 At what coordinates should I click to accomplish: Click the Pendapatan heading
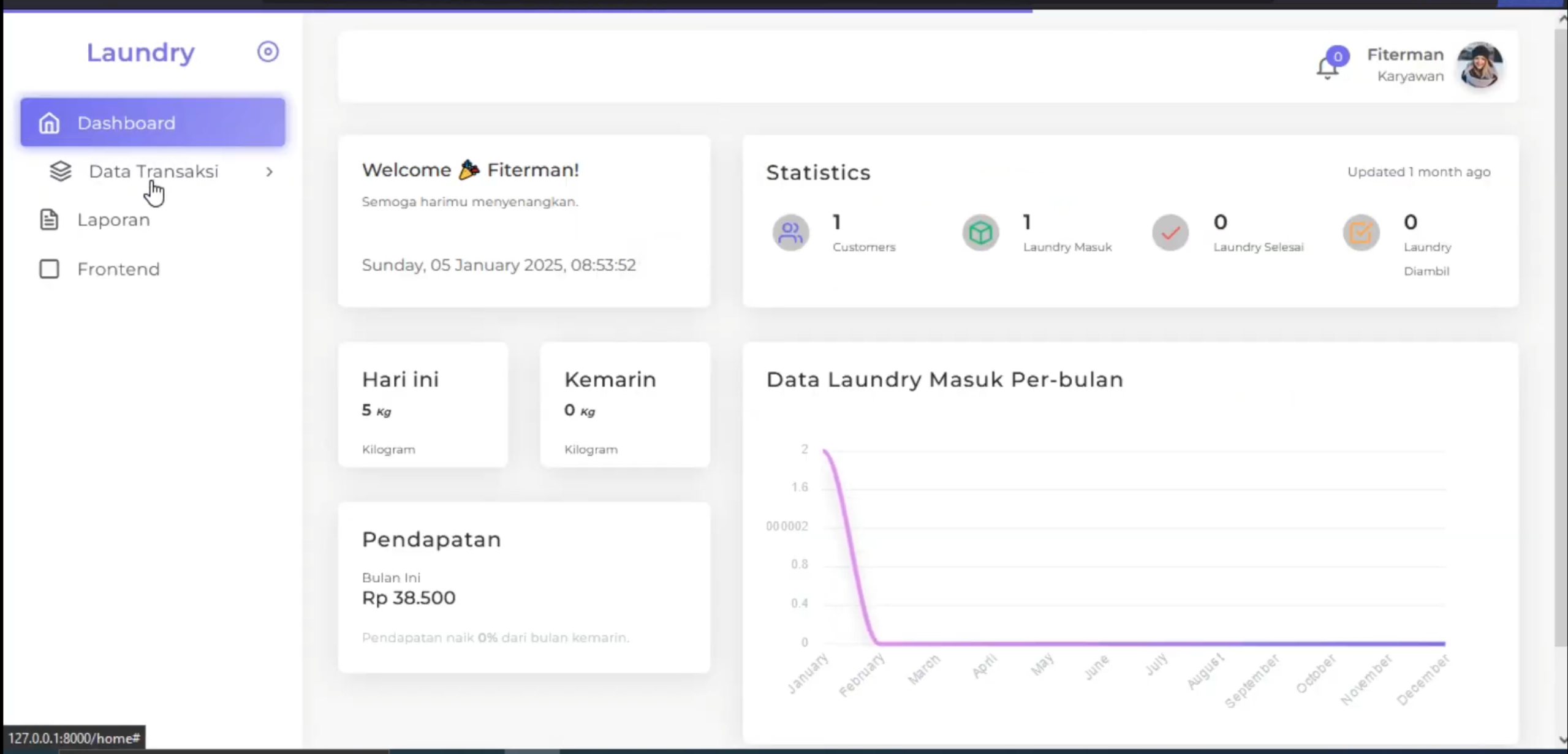click(x=431, y=539)
